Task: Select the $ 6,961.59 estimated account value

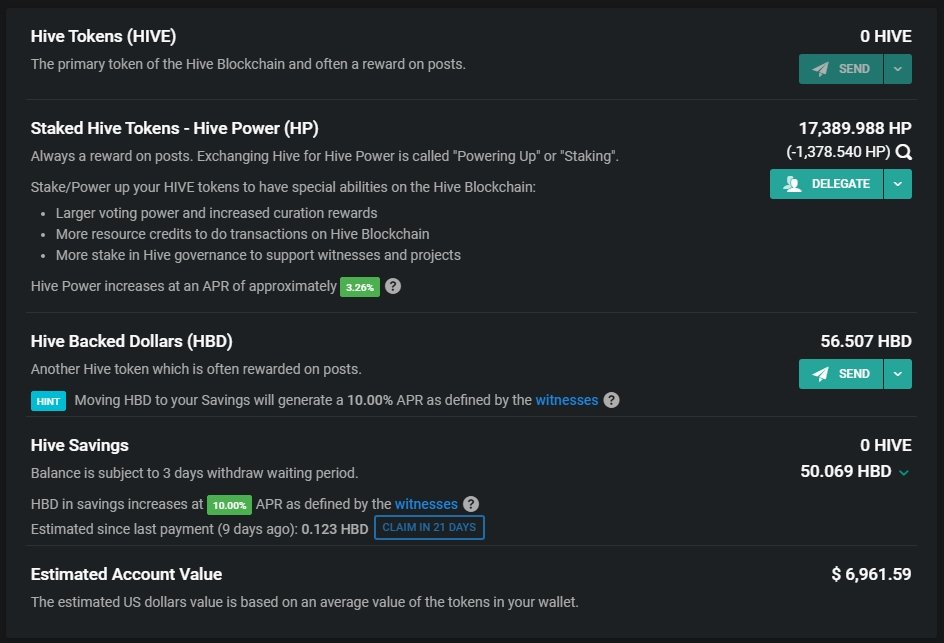Action: tap(871, 574)
